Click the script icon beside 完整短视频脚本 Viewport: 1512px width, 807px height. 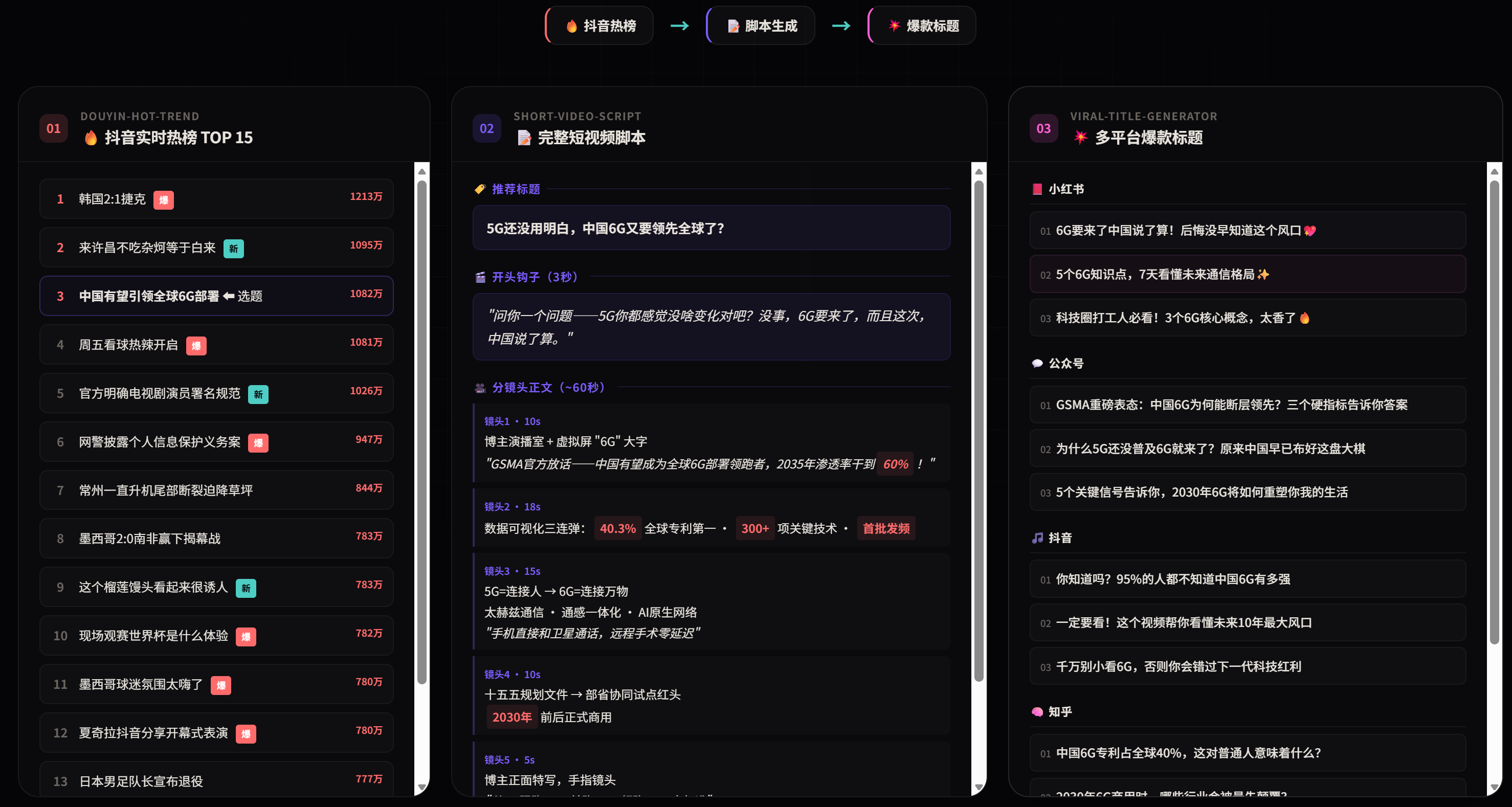[524, 138]
